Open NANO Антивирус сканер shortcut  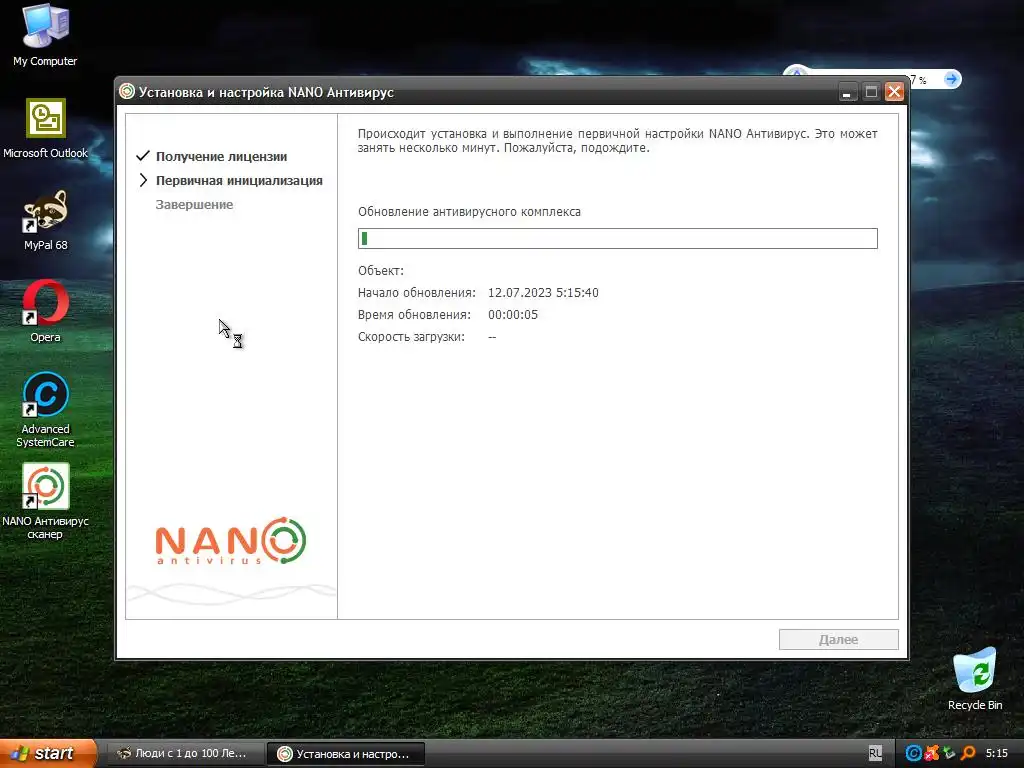coord(45,502)
